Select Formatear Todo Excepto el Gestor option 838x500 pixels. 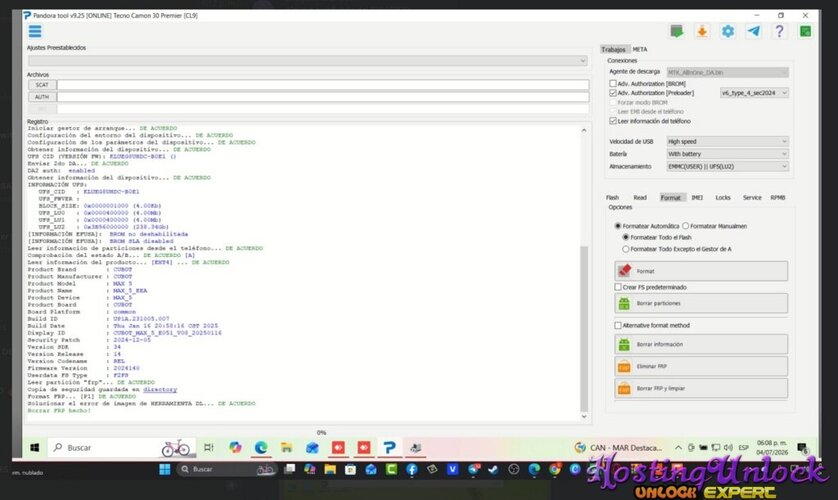point(626,249)
